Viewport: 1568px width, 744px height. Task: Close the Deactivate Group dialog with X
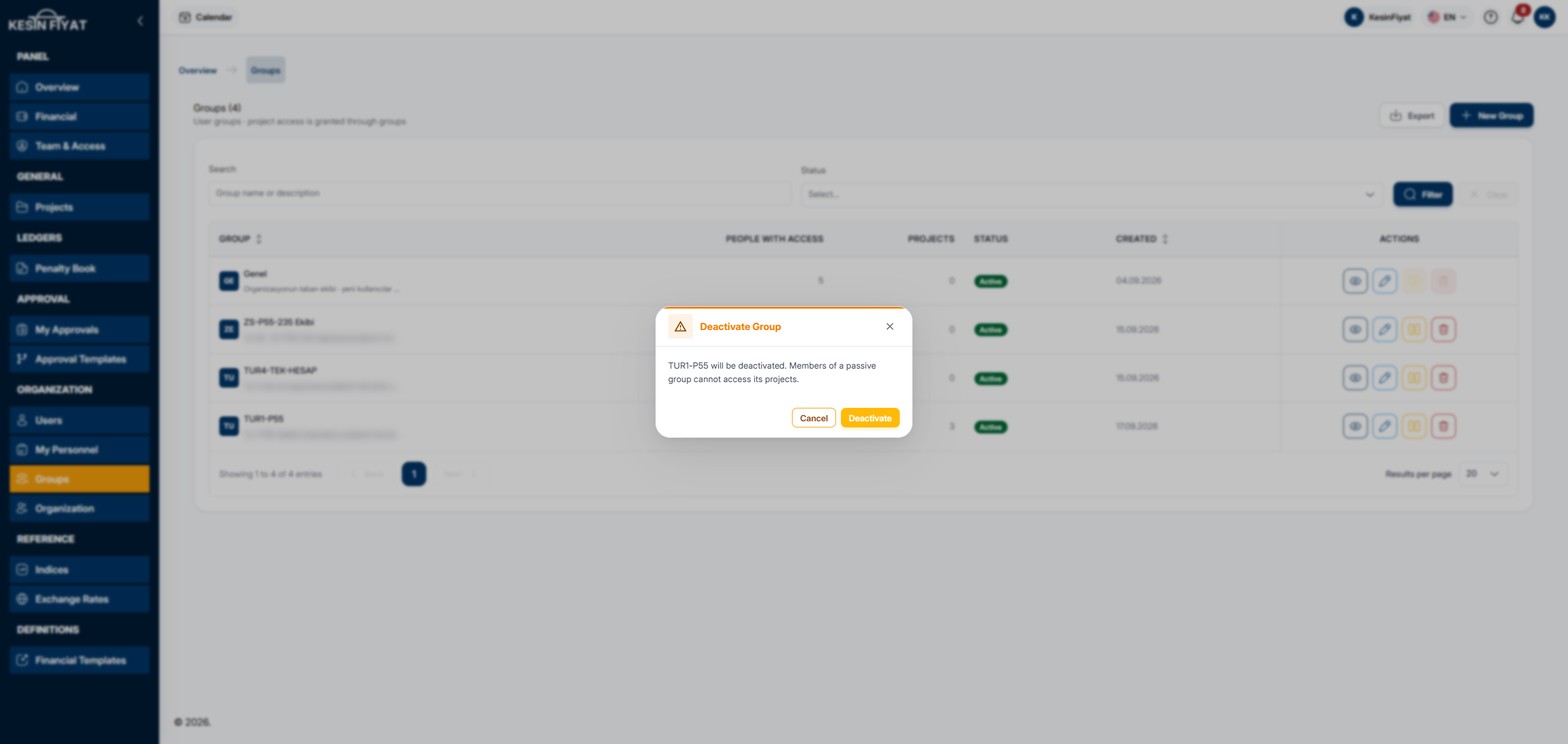click(x=890, y=327)
